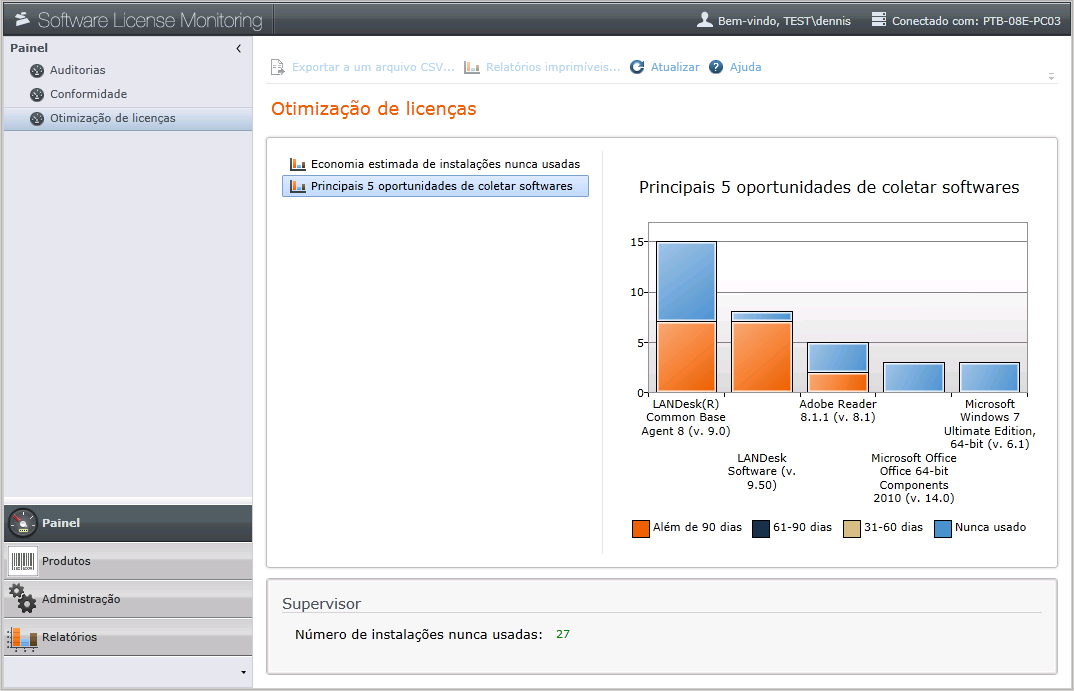Click Relatórios imprimíveis link
Viewport: 1074px width, 691px height.
[x=553, y=67]
